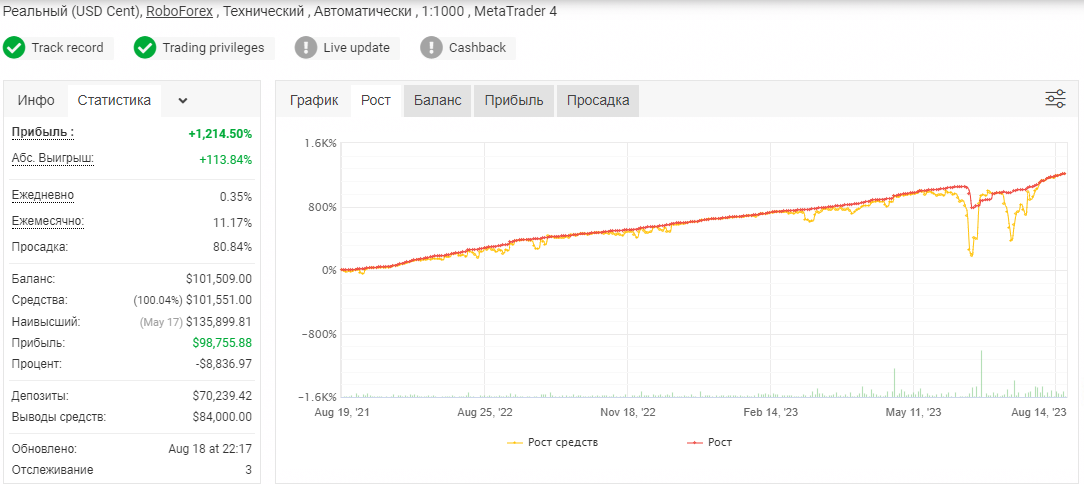
Task: Click the $84,000.00 withdrawals value
Action: pyautogui.click(x=222, y=417)
